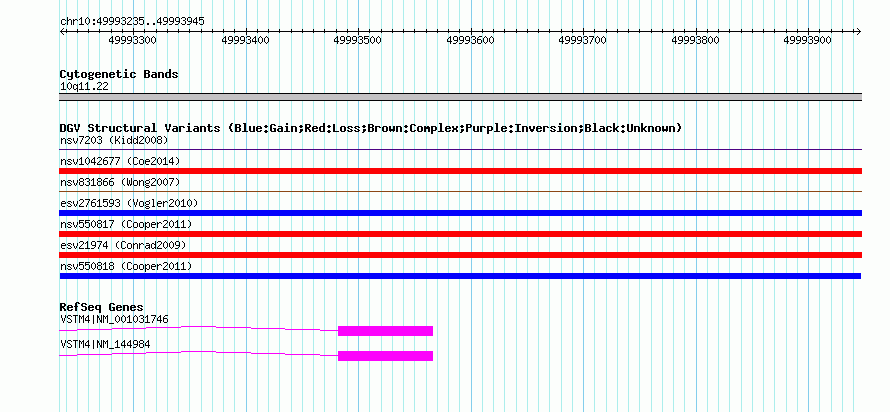This screenshot has width=890, height=412.
Task: Open the Cytogenetic Bands track title
Action: [x=119, y=74]
